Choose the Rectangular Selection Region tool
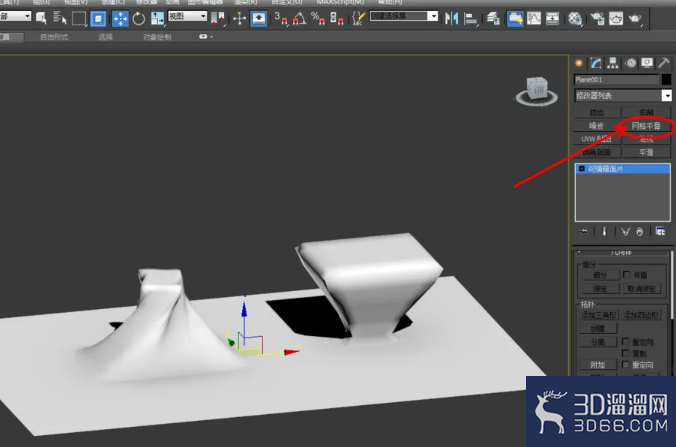Image resolution: width=676 pixels, height=447 pixels. point(79,19)
